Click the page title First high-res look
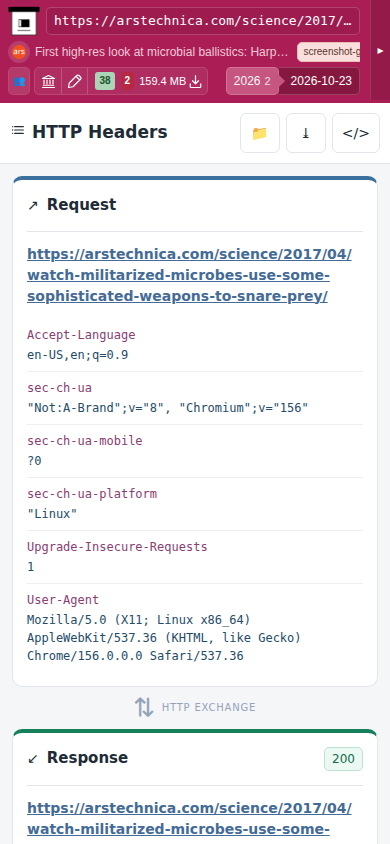The image size is (390, 844). pos(161,52)
